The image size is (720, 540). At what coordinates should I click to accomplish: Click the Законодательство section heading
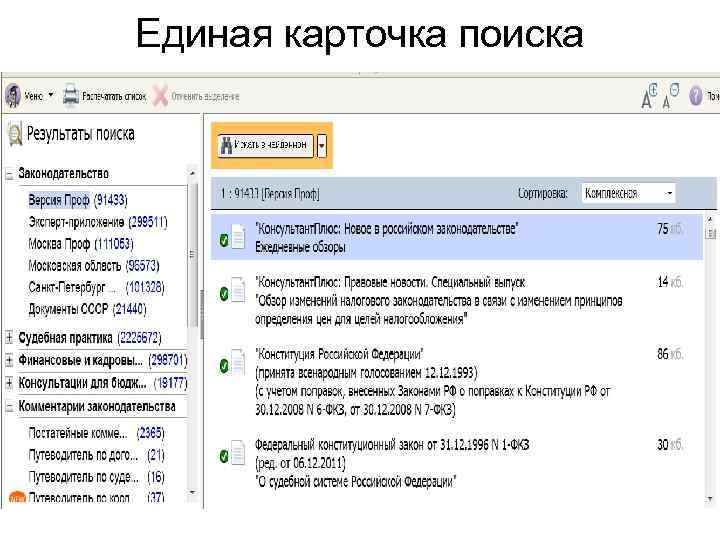pos(63,174)
